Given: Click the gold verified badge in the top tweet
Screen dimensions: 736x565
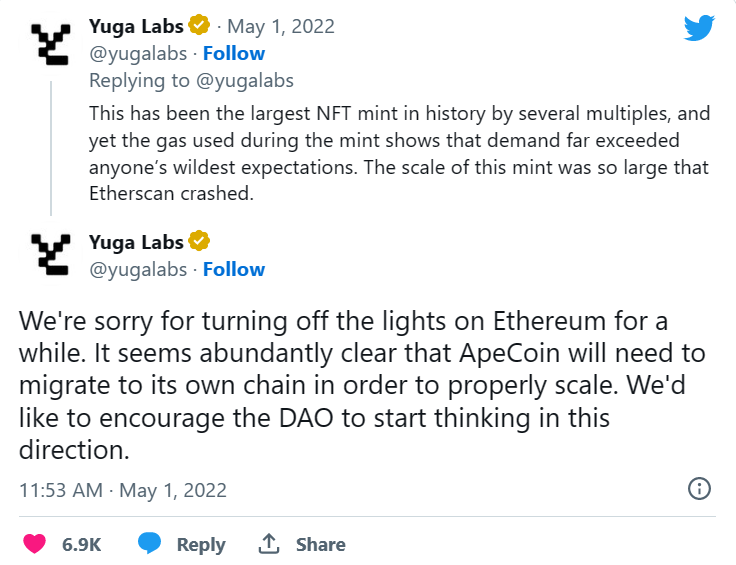Looking at the screenshot, I should [x=200, y=26].
